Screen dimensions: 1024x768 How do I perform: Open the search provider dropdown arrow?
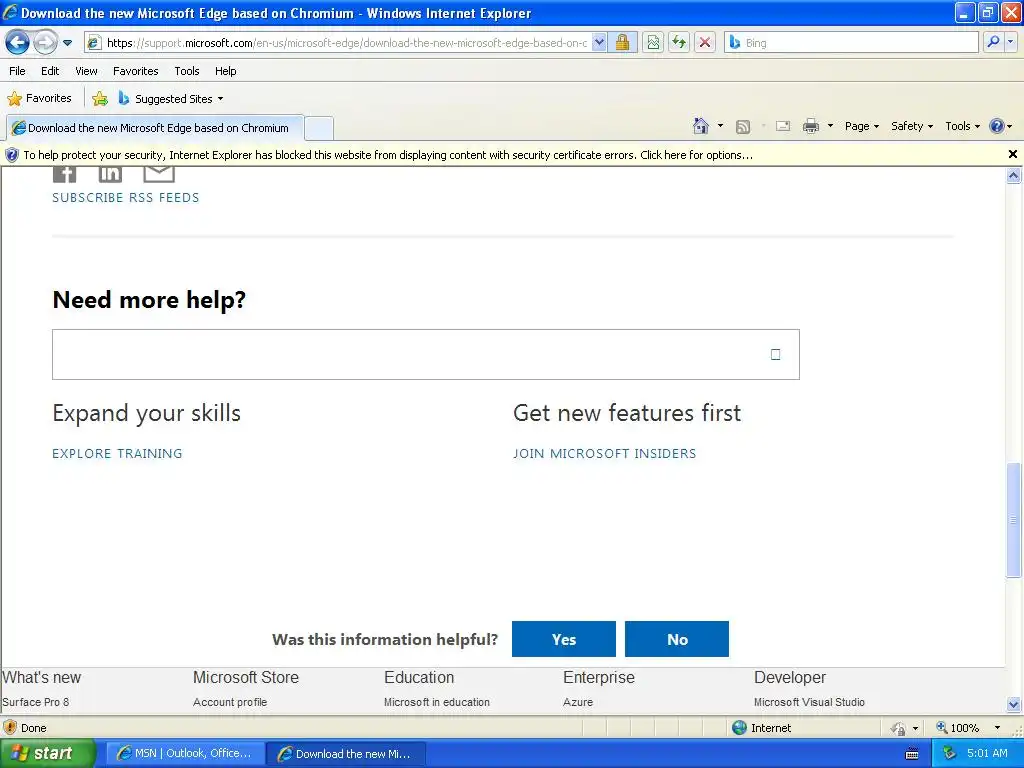tap(1010, 43)
